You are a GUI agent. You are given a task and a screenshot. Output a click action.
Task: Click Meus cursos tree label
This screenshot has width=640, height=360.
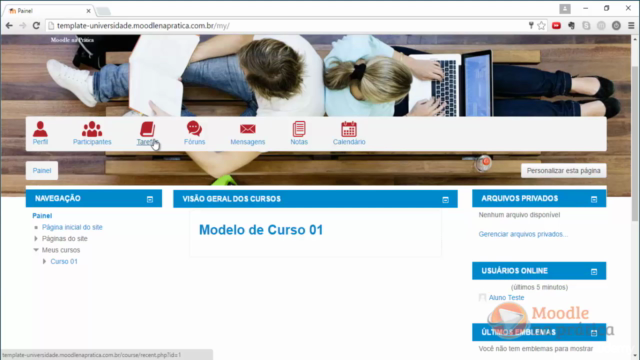coord(61,250)
